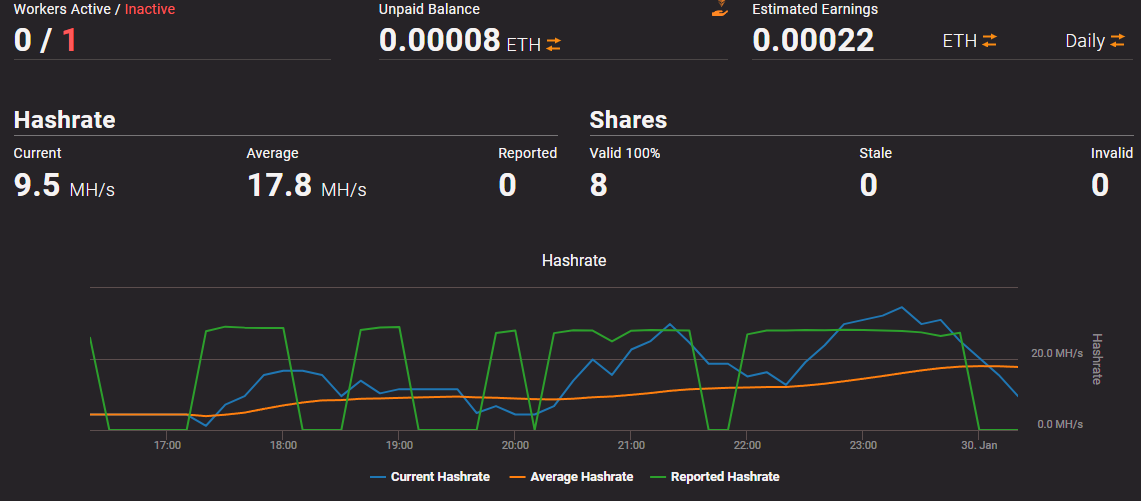This screenshot has width=1141, height=501.
Task: Toggle Average Hashrate legend series
Action: tap(570, 477)
